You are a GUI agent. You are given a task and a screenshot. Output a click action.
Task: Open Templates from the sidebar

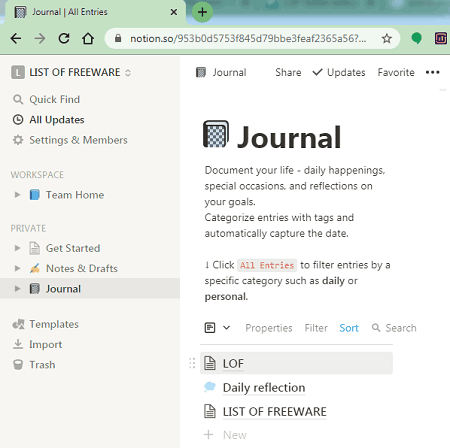pyautogui.click(x=54, y=324)
